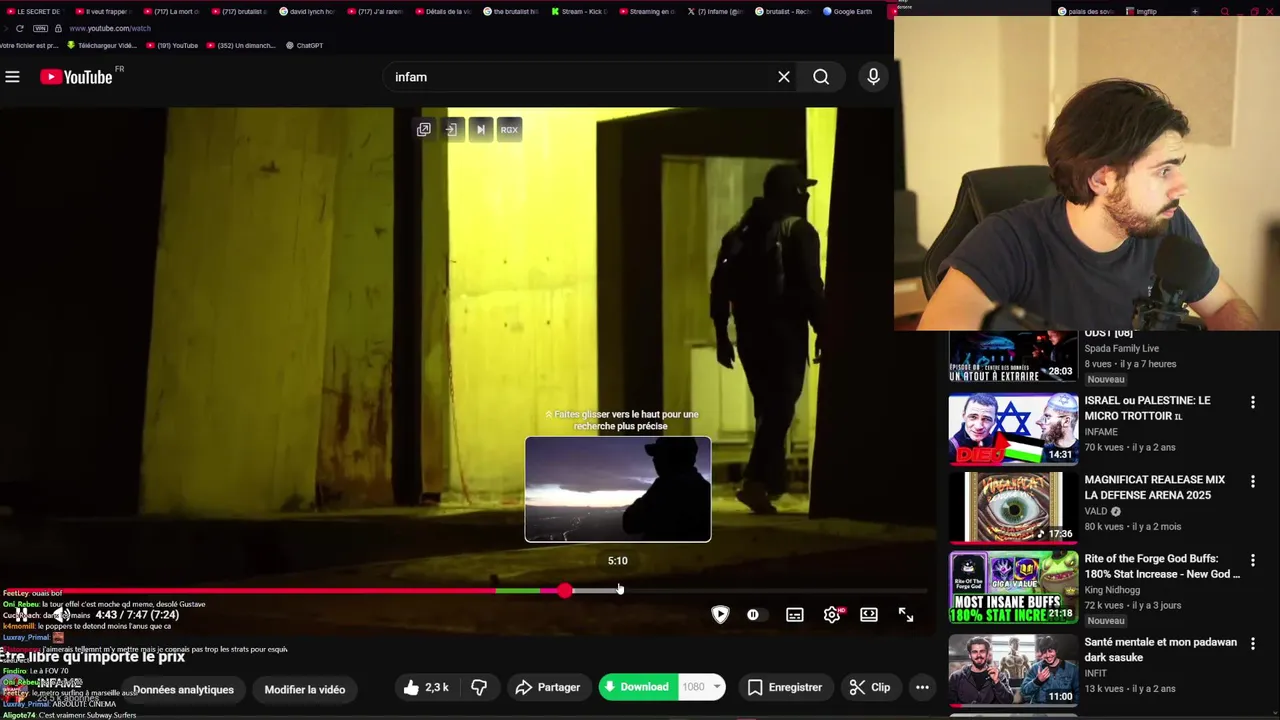
Task: Open the pop-out window overlay icon
Action: point(424,129)
